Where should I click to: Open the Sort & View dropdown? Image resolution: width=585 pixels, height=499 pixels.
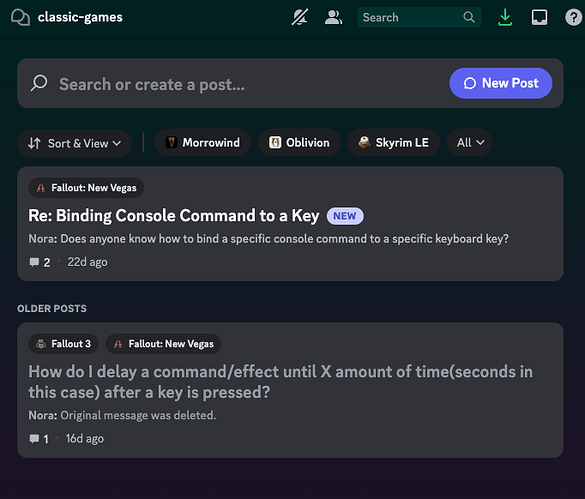coord(75,143)
